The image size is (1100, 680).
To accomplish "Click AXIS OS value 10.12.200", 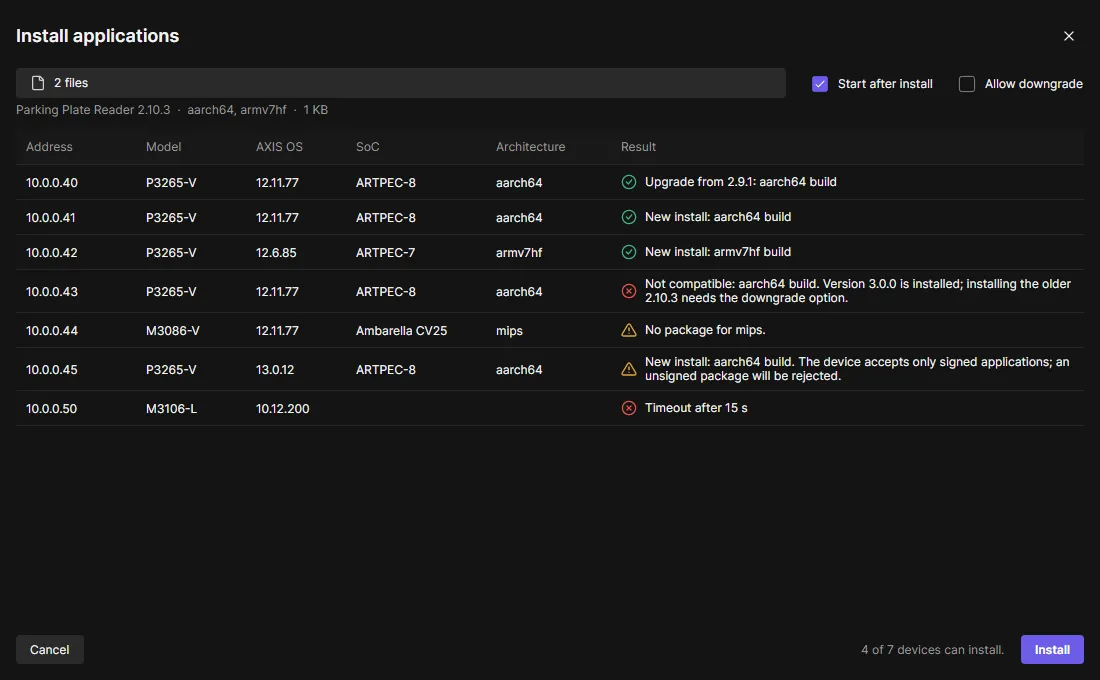I will click(x=283, y=408).
